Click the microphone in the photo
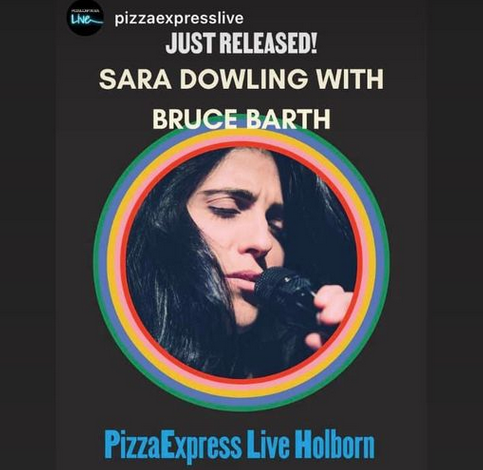 [283, 291]
